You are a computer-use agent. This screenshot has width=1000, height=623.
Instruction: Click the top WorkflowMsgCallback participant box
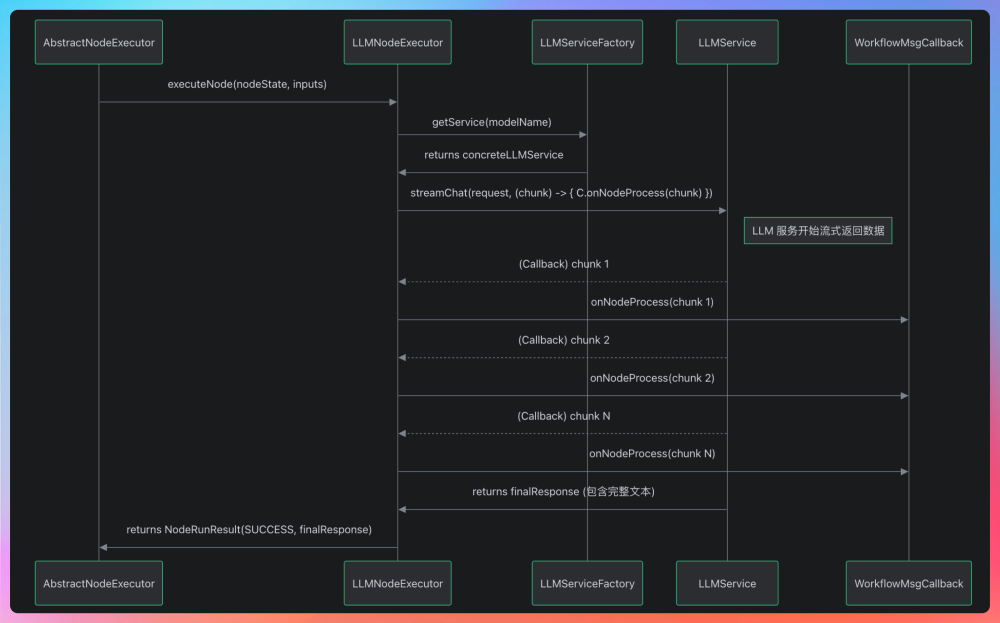click(908, 43)
